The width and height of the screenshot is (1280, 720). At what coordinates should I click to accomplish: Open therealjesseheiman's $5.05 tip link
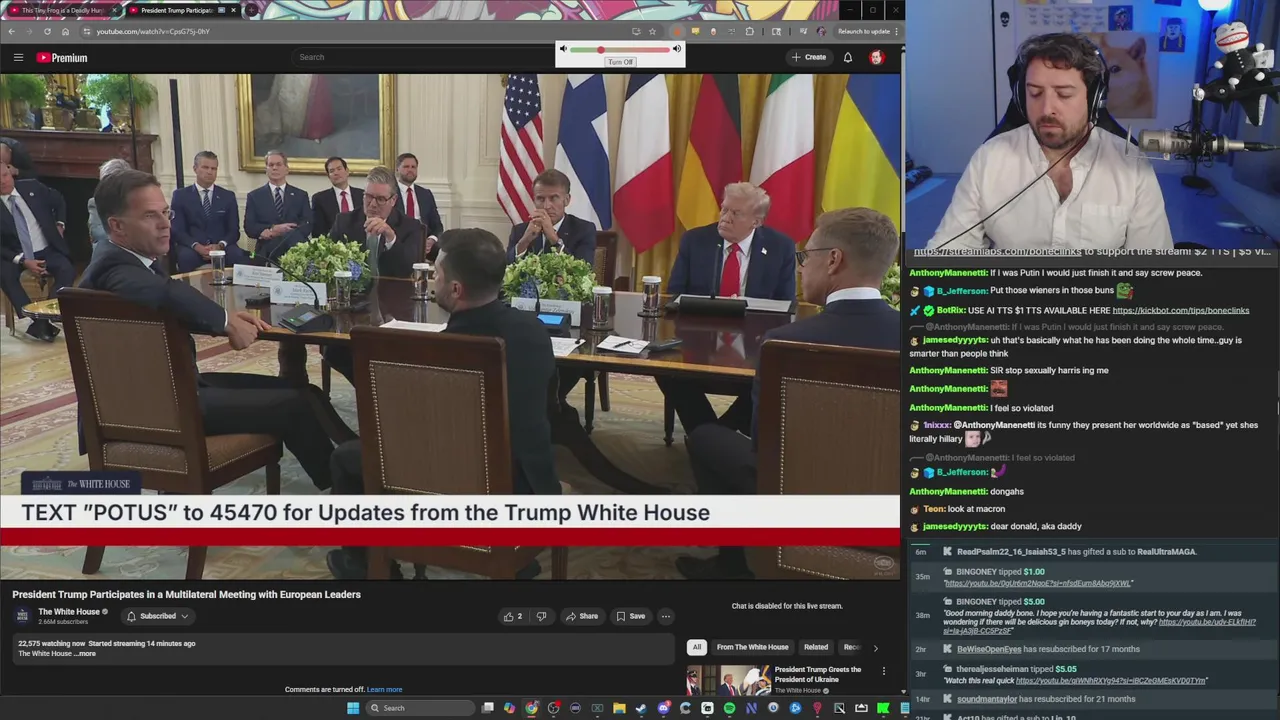(1110, 681)
